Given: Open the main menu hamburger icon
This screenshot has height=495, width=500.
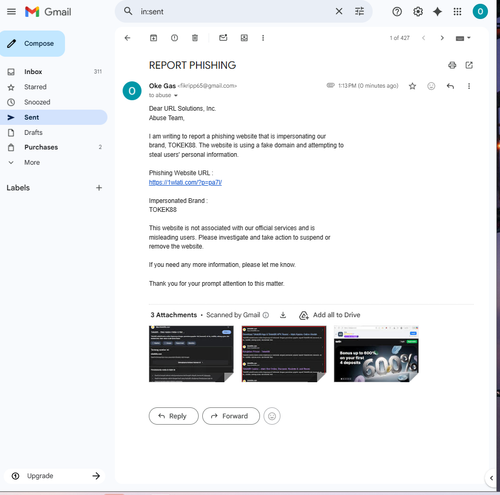Looking at the screenshot, I should 11,12.
